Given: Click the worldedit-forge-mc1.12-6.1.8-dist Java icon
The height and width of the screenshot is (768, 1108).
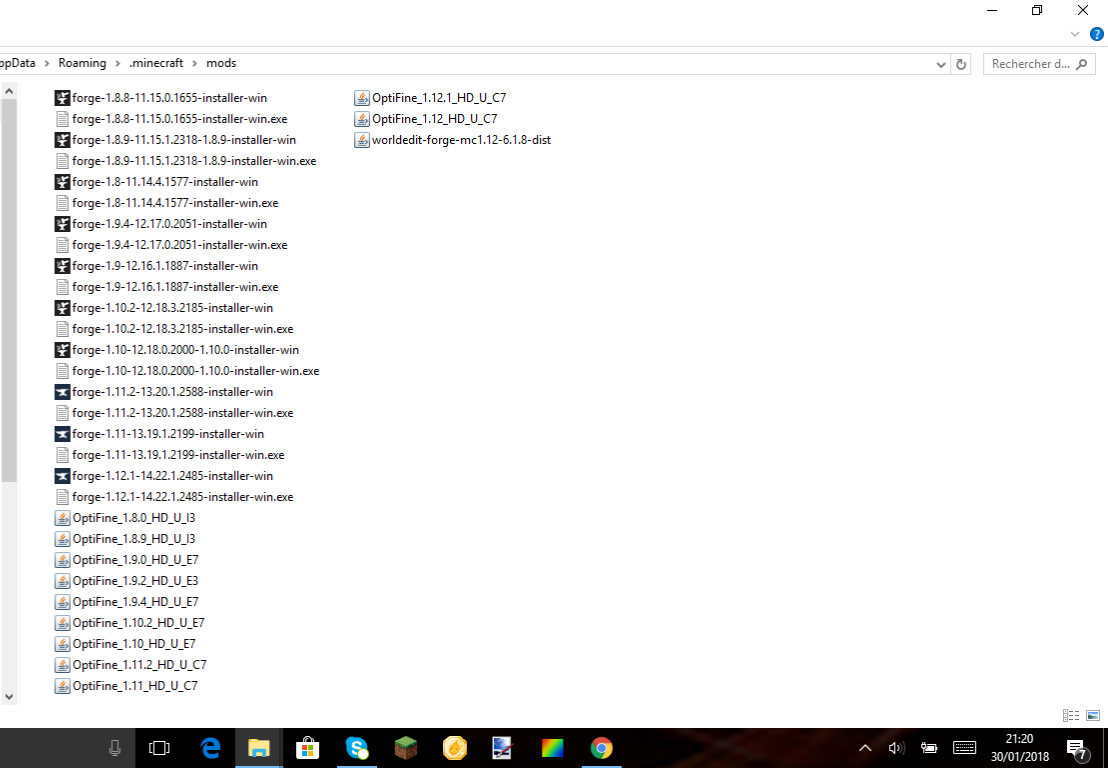Looking at the screenshot, I should click(x=362, y=140).
